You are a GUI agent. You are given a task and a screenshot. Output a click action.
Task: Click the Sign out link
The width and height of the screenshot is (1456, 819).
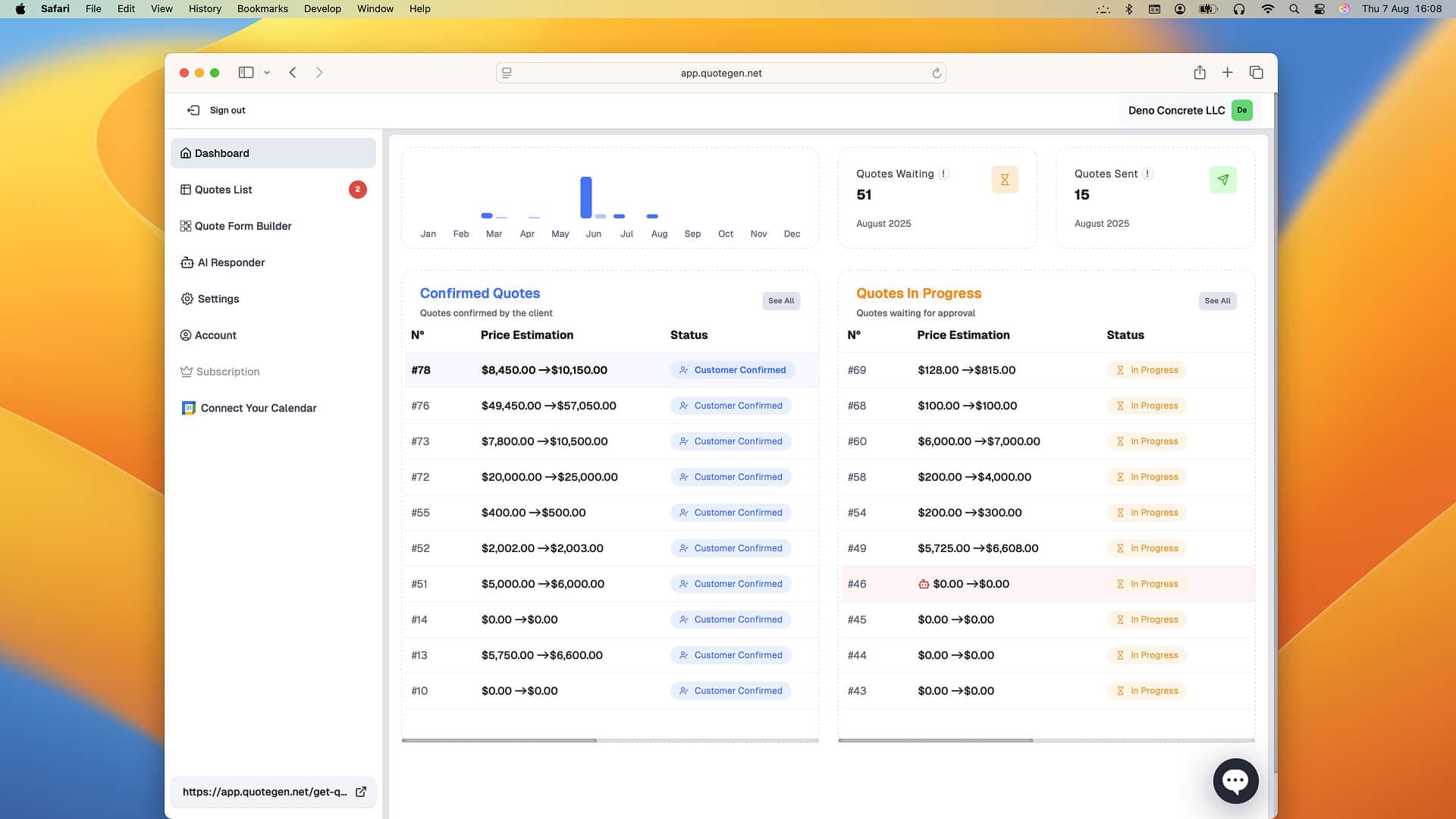(x=216, y=110)
